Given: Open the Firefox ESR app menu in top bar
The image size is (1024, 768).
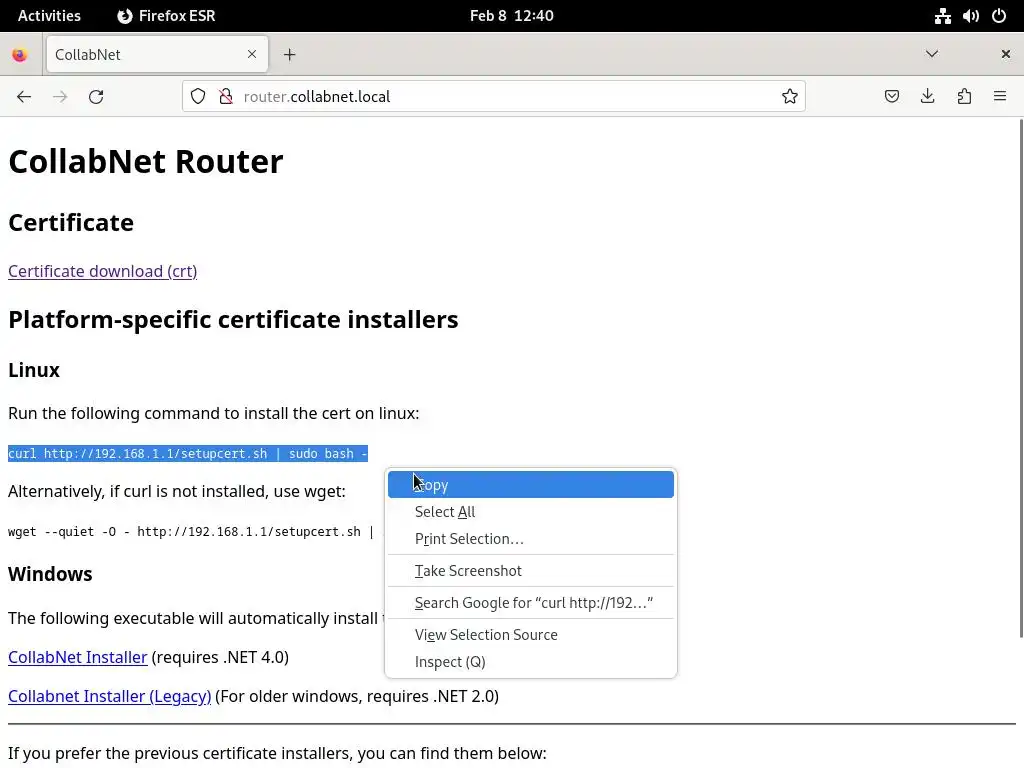Looking at the screenshot, I should point(166,16).
